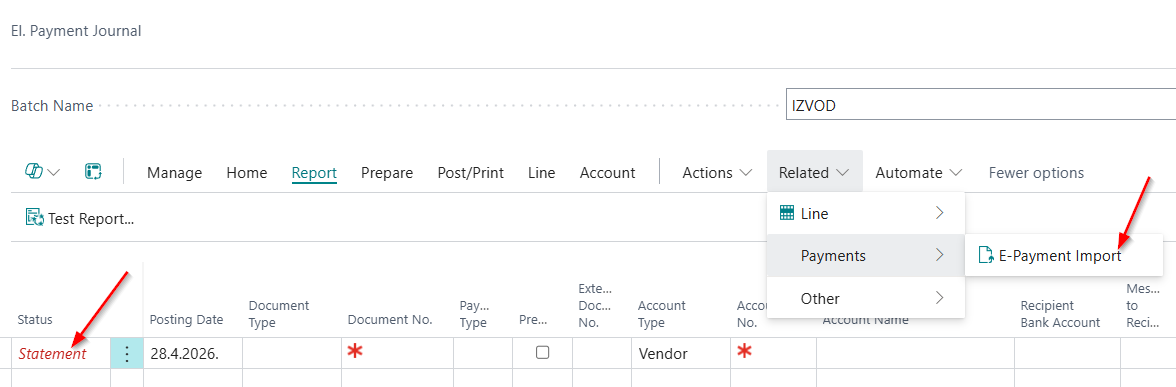
Task: Click the Recipient Bank Account column header
Action: coord(1060,314)
